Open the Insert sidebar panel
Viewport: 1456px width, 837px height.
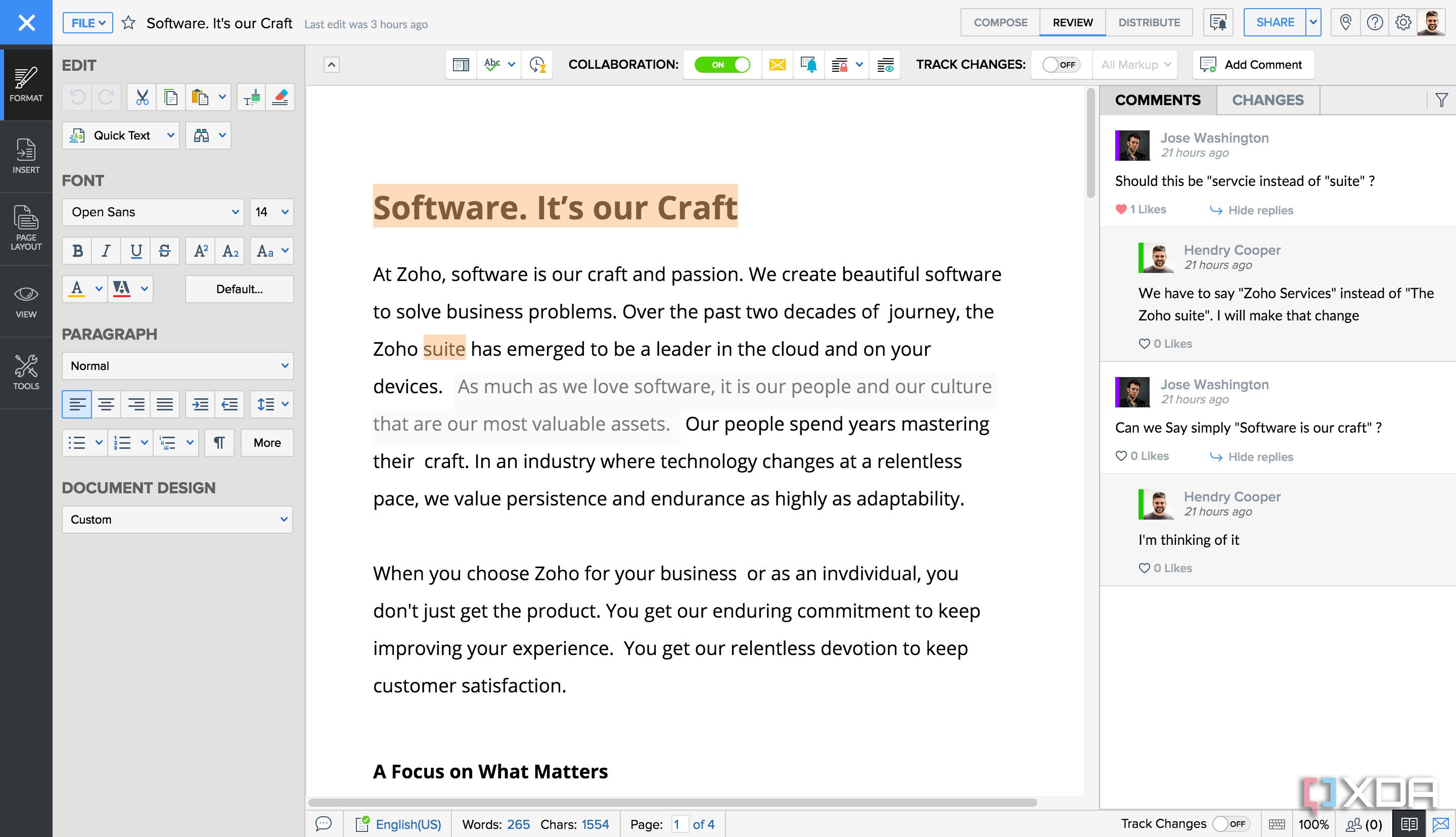pyautogui.click(x=26, y=156)
